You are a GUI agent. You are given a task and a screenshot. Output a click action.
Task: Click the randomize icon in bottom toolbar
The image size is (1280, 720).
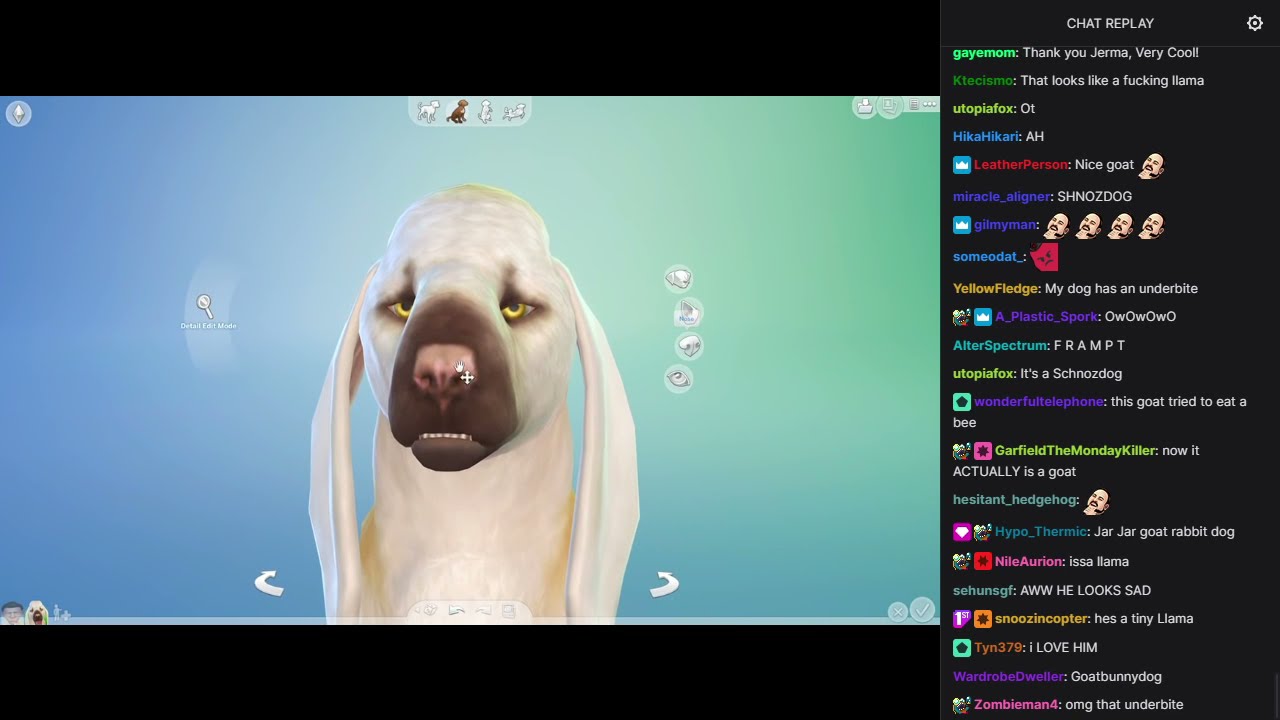tap(430, 610)
